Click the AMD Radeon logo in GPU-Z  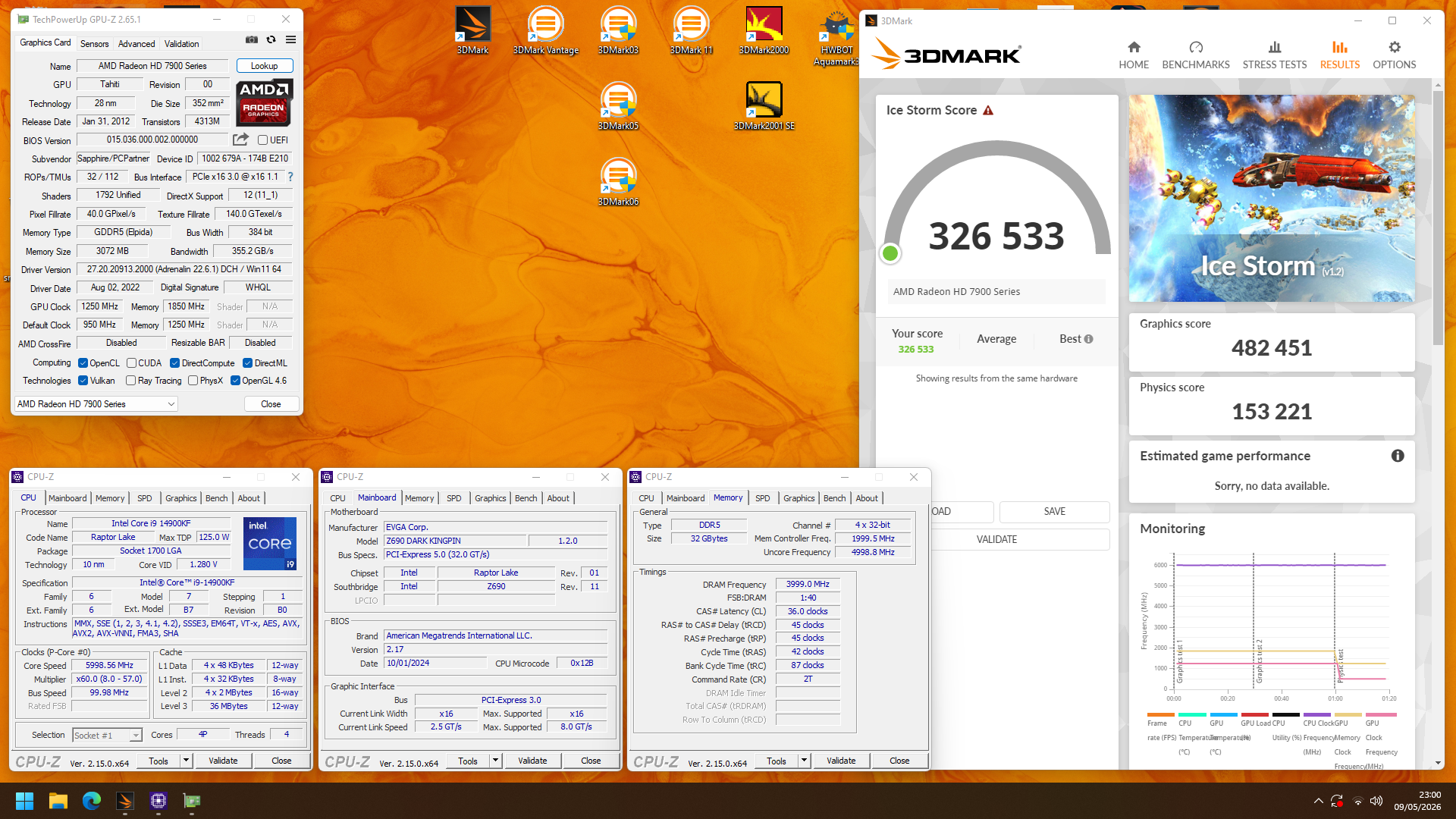(263, 102)
